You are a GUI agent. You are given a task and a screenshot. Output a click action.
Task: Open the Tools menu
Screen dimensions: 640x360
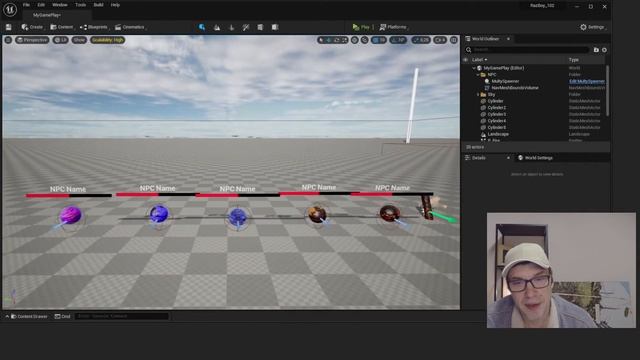pyautogui.click(x=80, y=5)
